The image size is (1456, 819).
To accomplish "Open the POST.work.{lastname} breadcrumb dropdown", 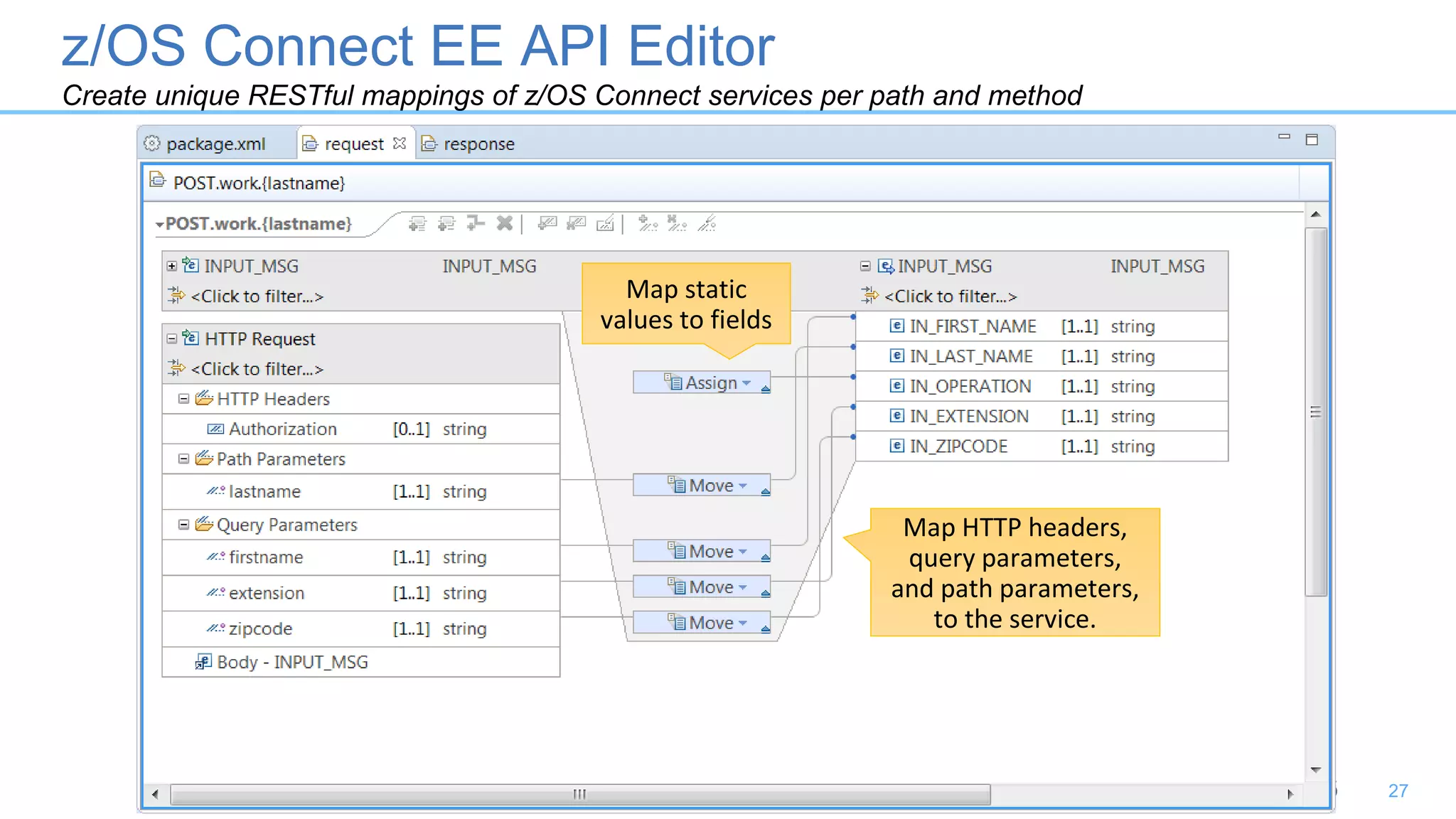I will pos(160,225).
